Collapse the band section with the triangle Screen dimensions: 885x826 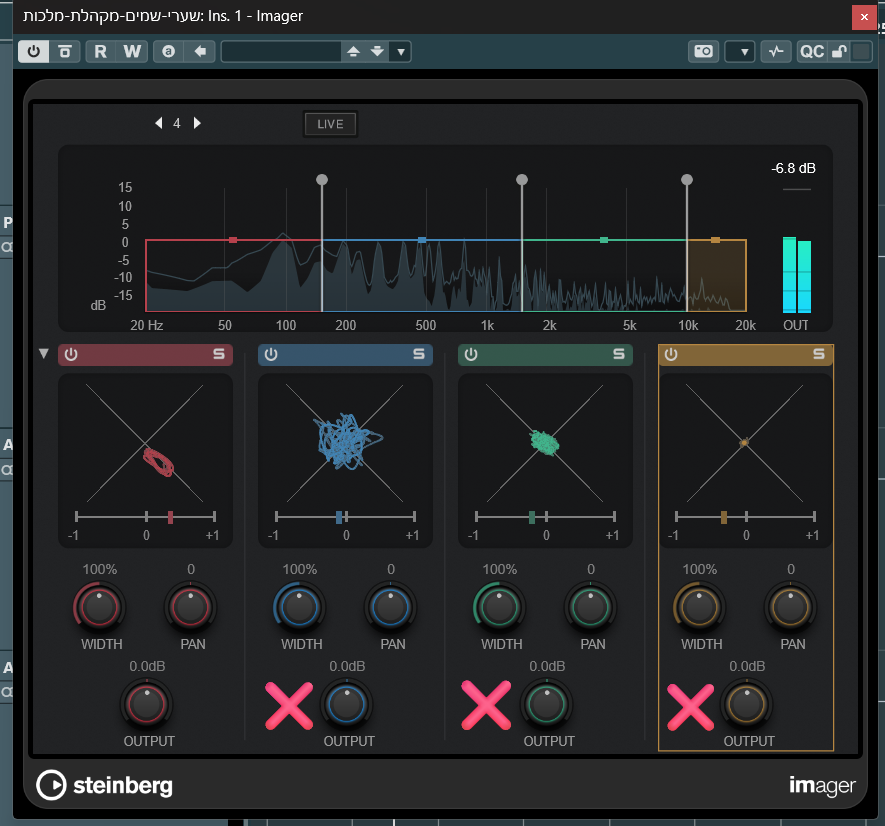coord(44,353)
